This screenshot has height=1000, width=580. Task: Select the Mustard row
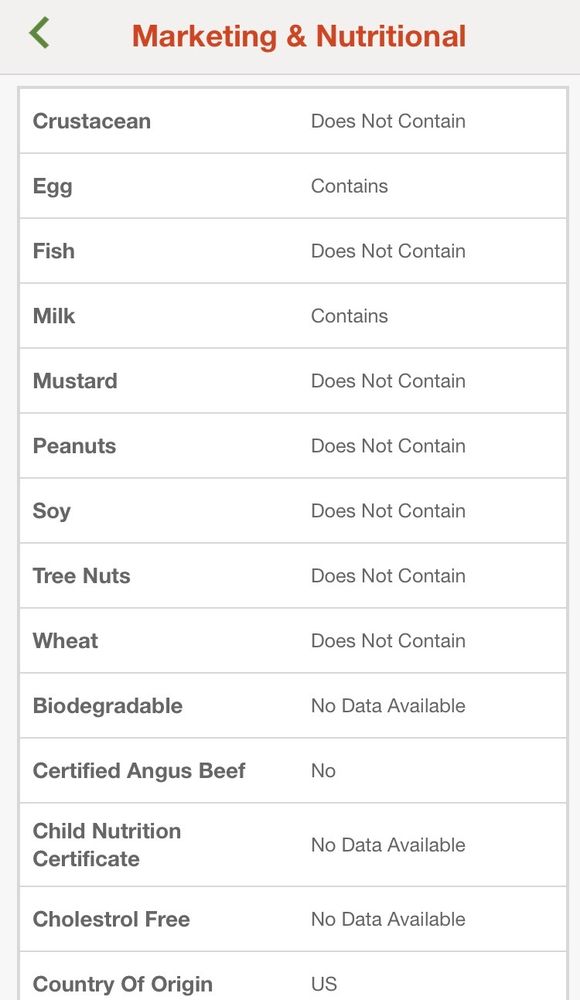[x=293, y=381]
